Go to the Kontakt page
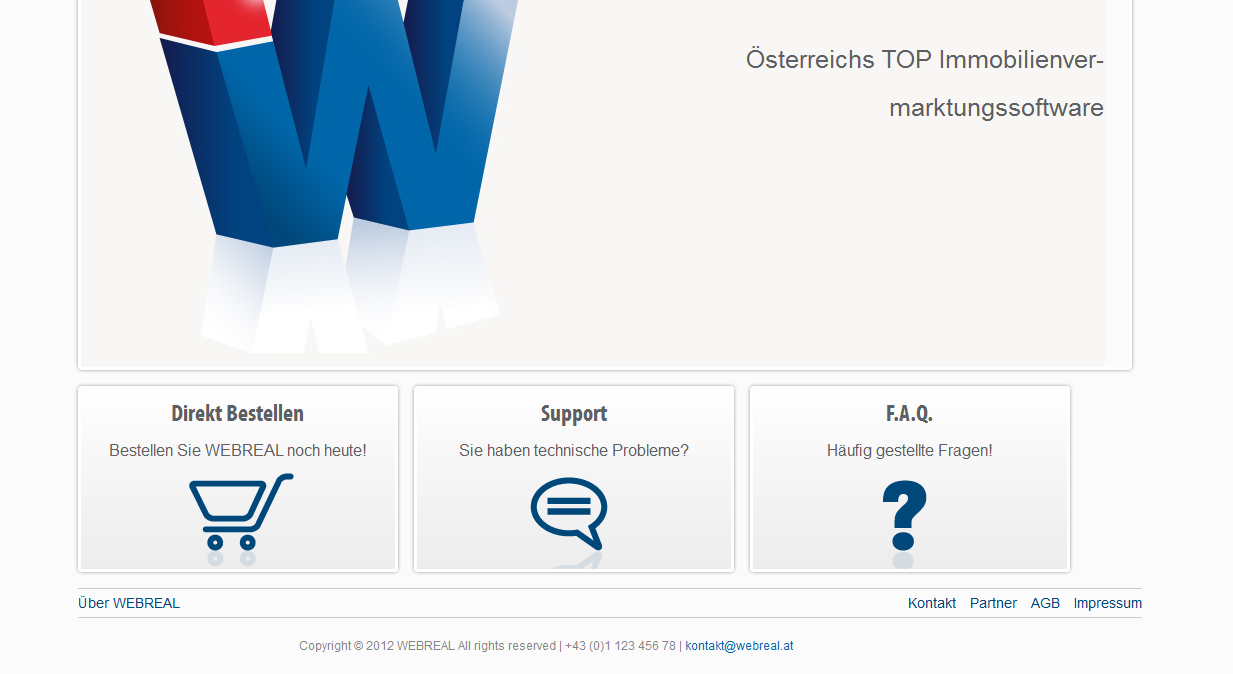1233x674 pixels. 932,603
